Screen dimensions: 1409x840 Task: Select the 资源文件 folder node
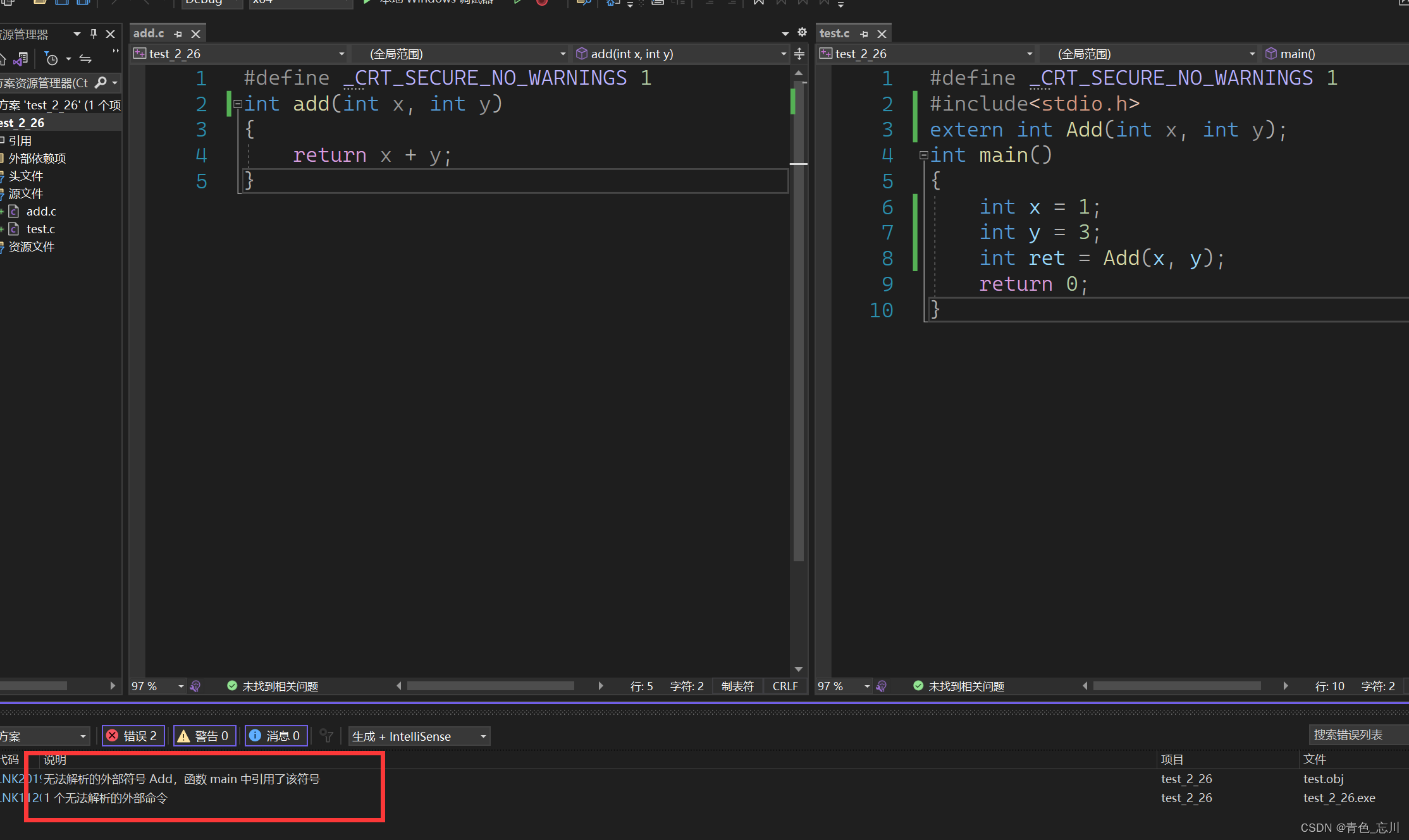31,247
